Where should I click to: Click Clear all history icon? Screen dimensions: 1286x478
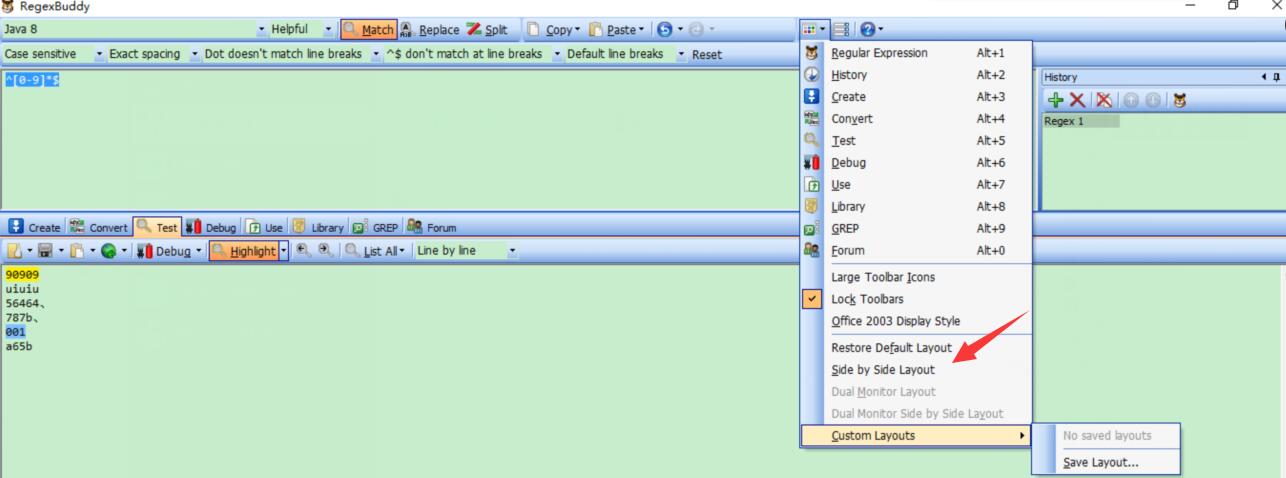(x=1104, y=100)
